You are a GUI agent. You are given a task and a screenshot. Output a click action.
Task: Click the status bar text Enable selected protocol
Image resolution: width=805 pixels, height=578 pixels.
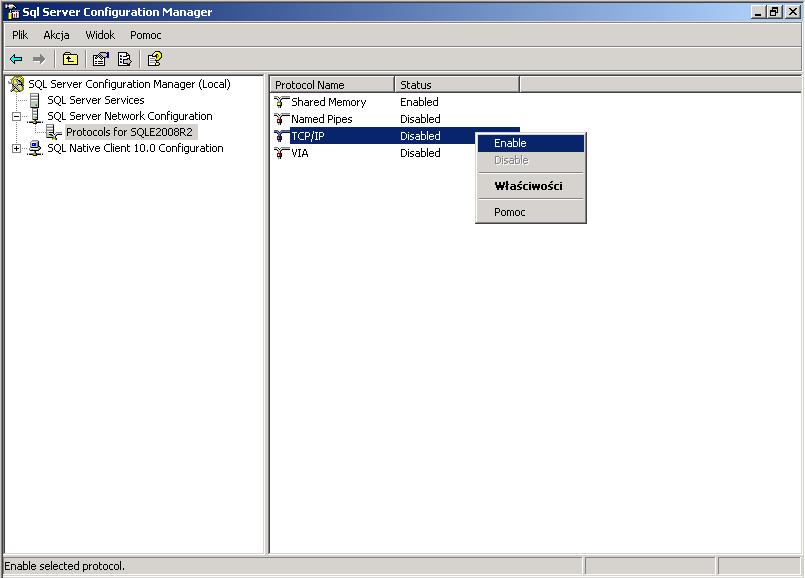64,566
